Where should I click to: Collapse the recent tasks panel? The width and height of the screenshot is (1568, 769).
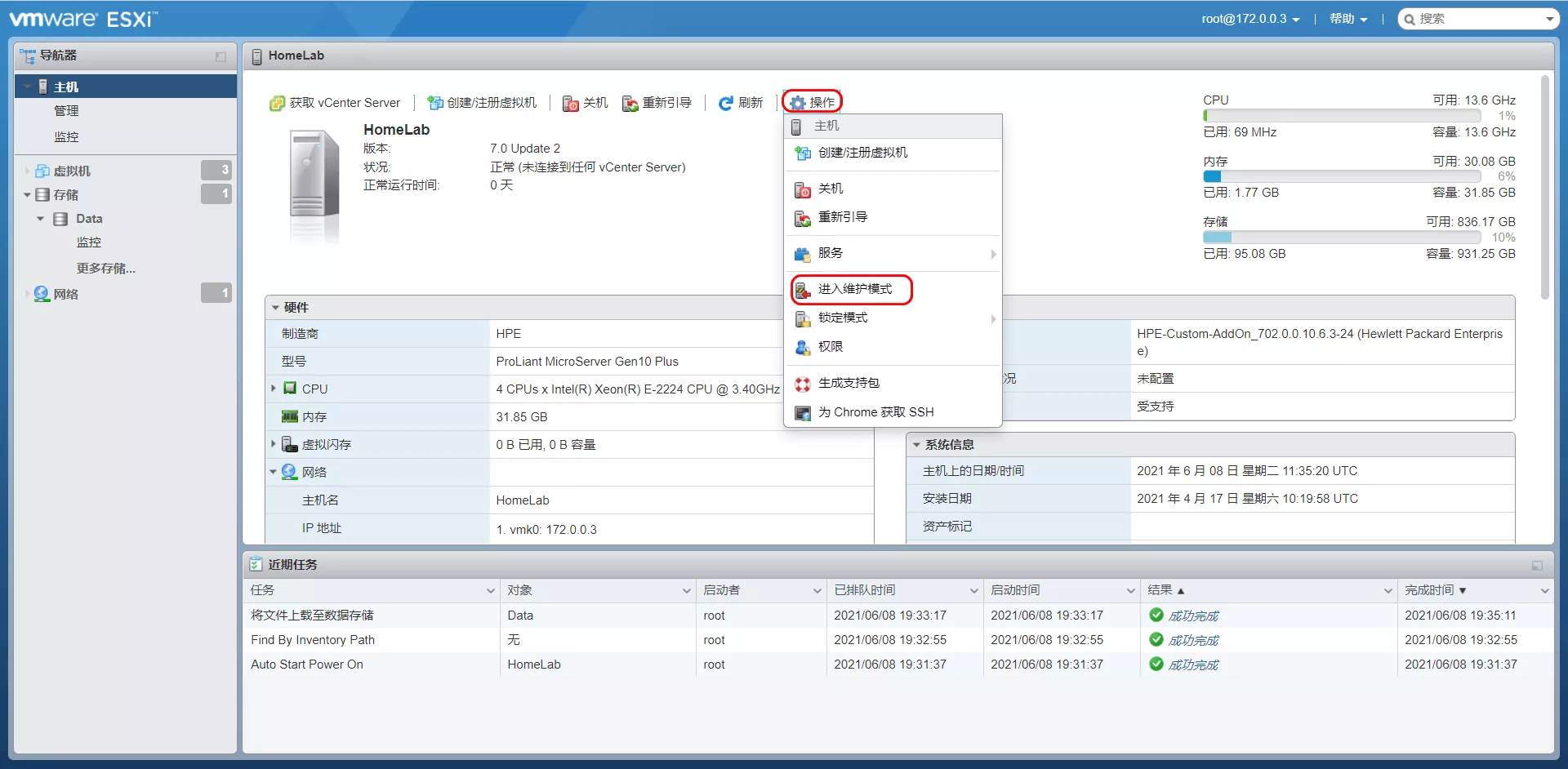(x=1537, y=565)
